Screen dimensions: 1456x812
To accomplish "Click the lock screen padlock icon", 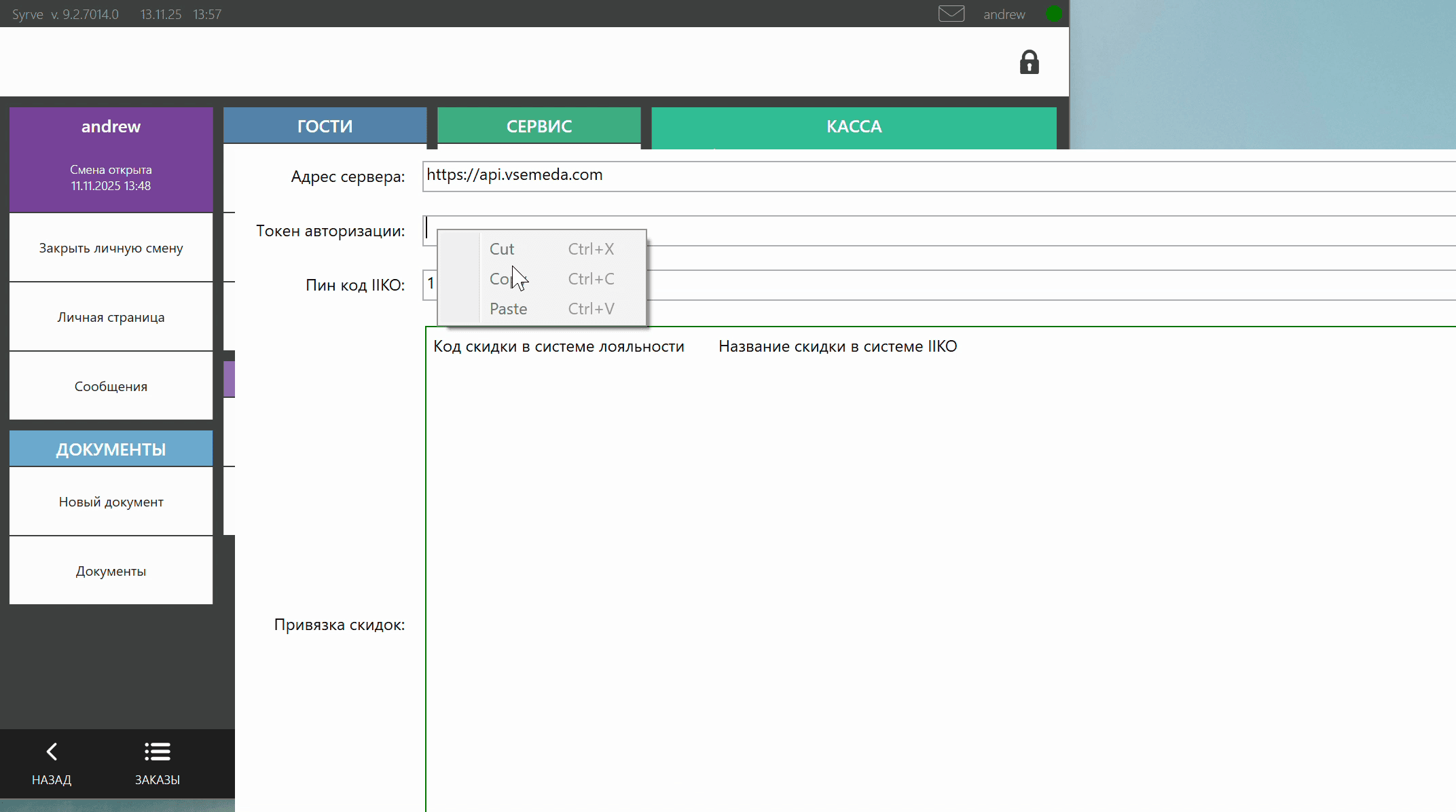I will coord(1029,62).
